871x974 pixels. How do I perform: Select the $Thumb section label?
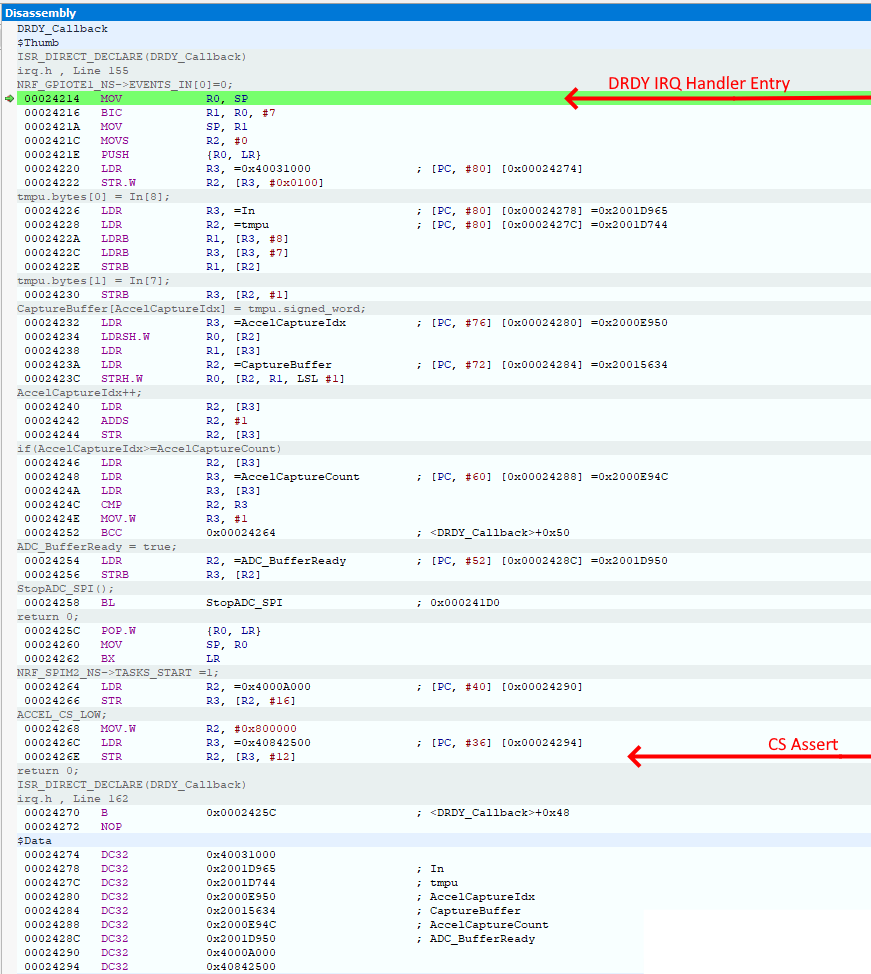tap(38, 43)
